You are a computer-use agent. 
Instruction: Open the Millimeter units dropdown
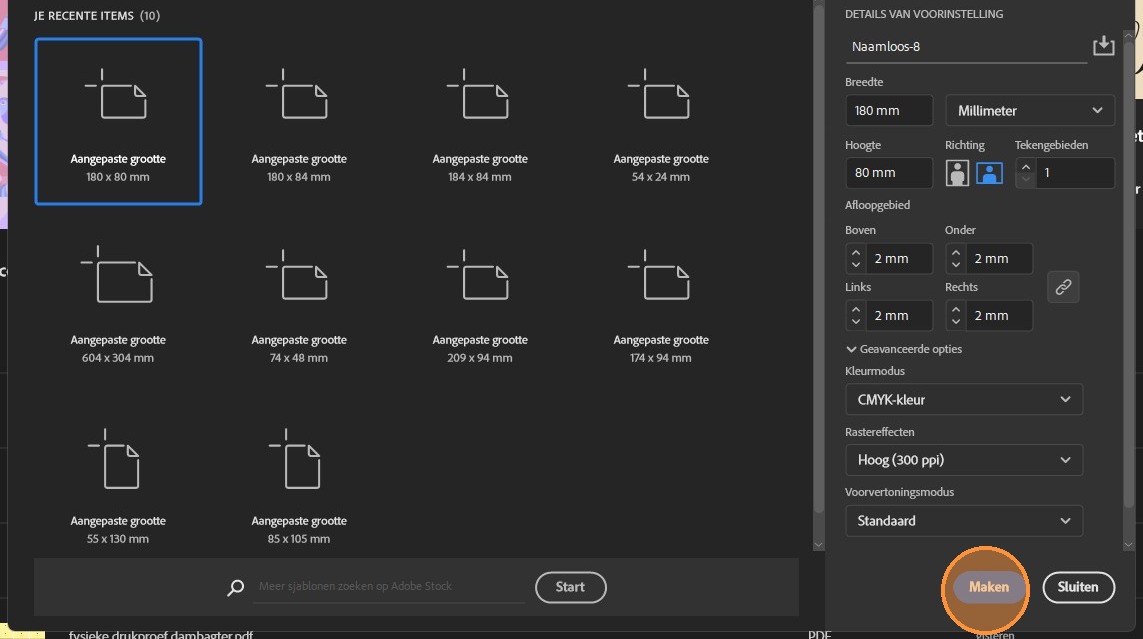pos(1029,111)
